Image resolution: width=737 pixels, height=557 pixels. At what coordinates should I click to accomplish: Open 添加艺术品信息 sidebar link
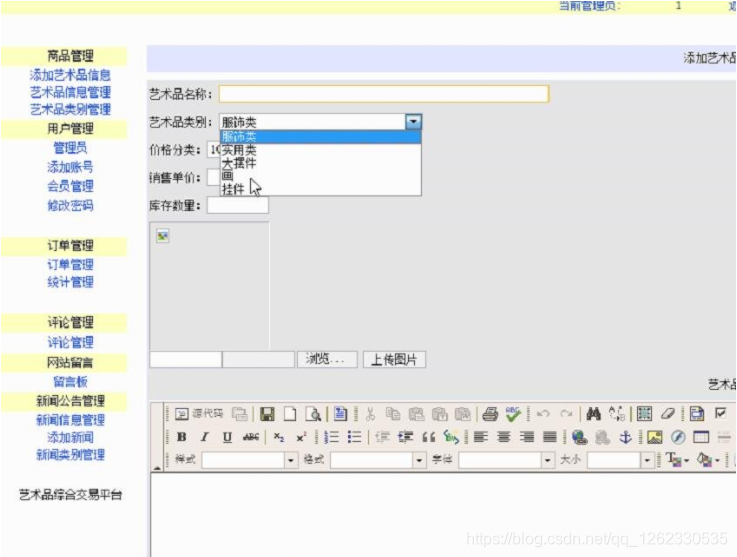click(x=70, y=75)
